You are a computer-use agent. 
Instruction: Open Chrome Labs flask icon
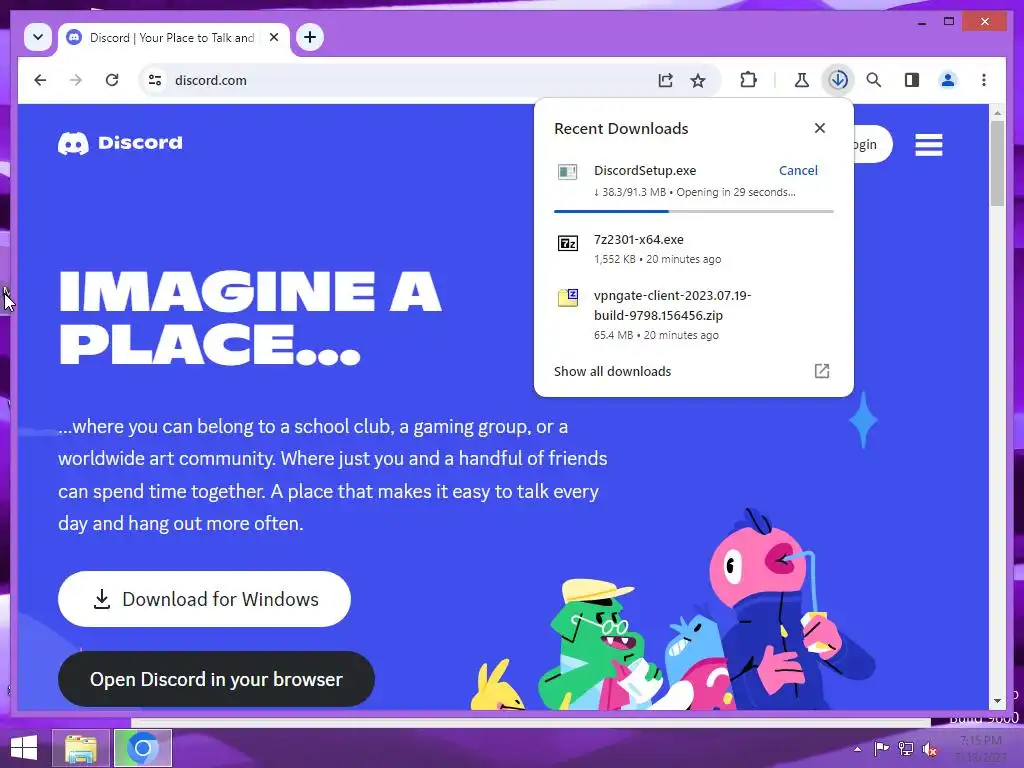click(x=801, y=80)
